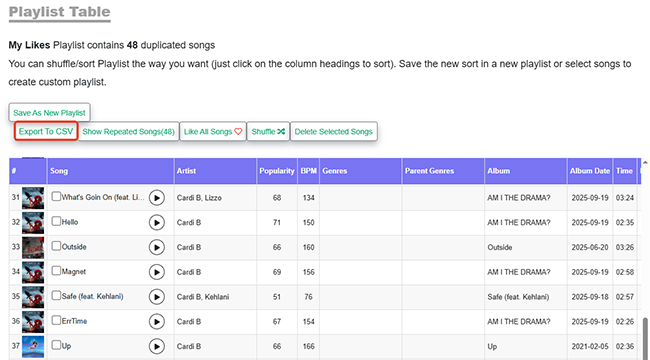Play the song Magnet
Viewport: 650px width, 360px height.
[157, 272]
